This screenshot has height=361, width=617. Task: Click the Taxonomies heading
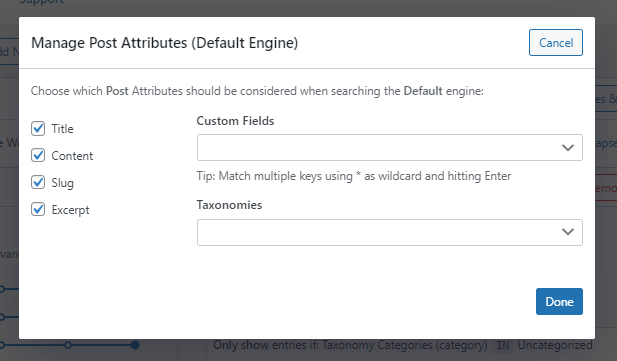229,205
